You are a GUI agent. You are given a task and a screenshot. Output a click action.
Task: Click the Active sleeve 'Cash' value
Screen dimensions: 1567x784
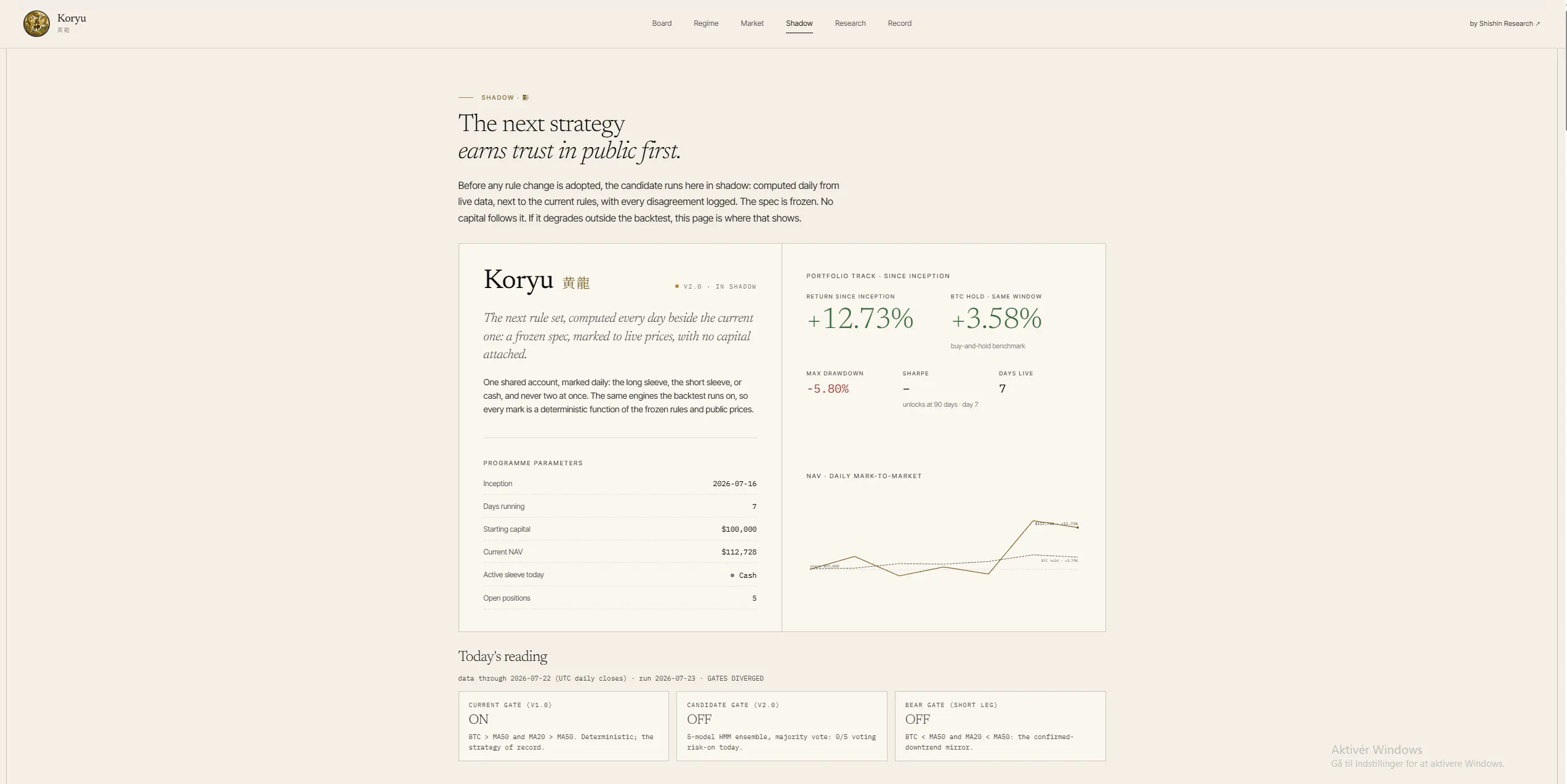[743, 575]
